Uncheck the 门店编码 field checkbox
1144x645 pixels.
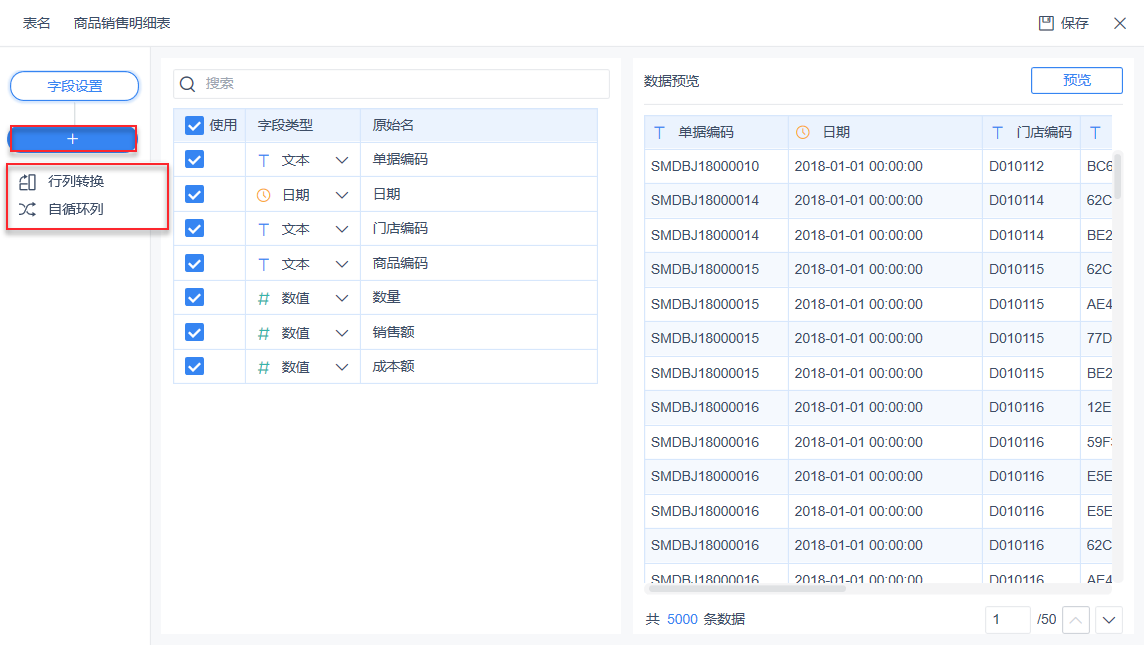pos(194,228)
